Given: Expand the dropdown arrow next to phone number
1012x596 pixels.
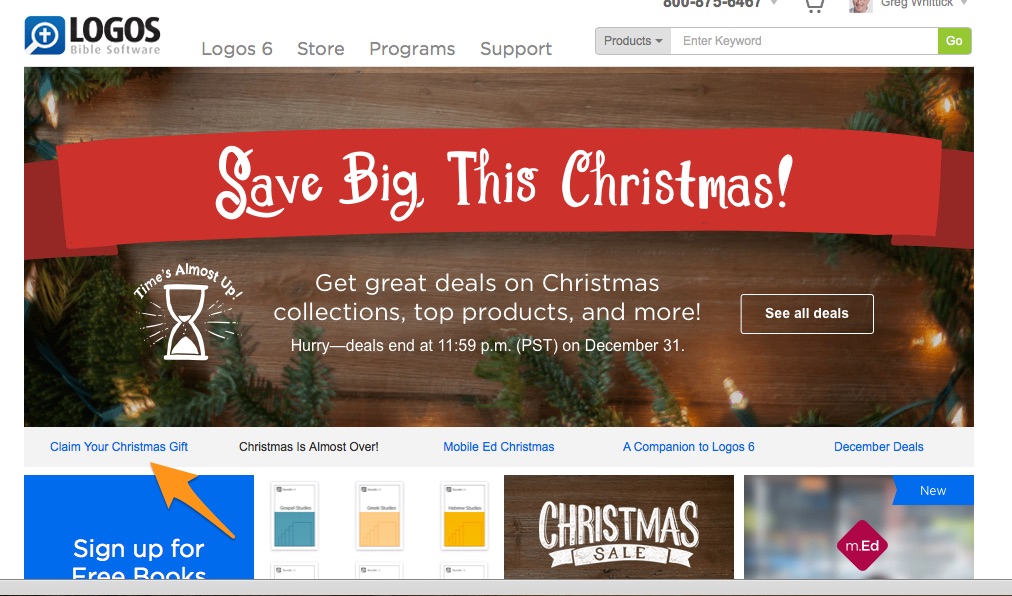Looking at the screenshot, I should pyautogui.click(x=774, y=3).
